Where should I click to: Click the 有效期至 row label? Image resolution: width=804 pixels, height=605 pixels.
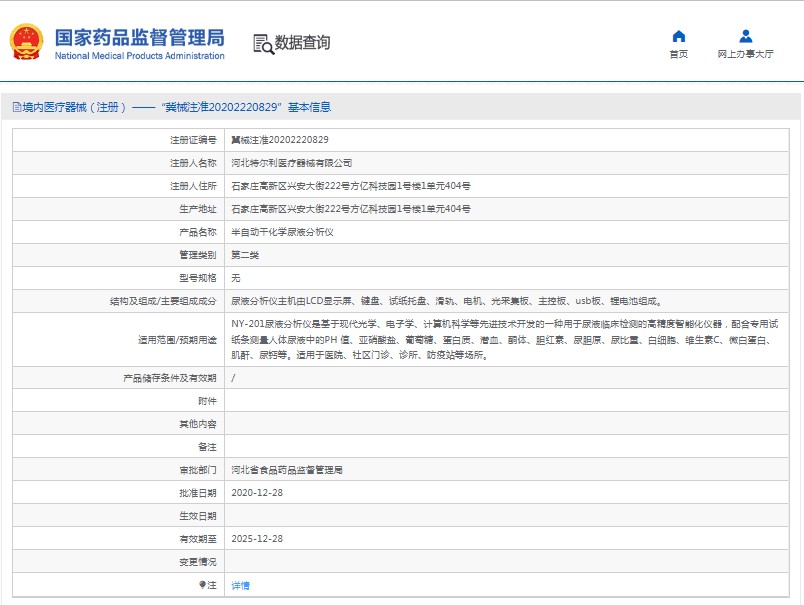coord(198,539)
